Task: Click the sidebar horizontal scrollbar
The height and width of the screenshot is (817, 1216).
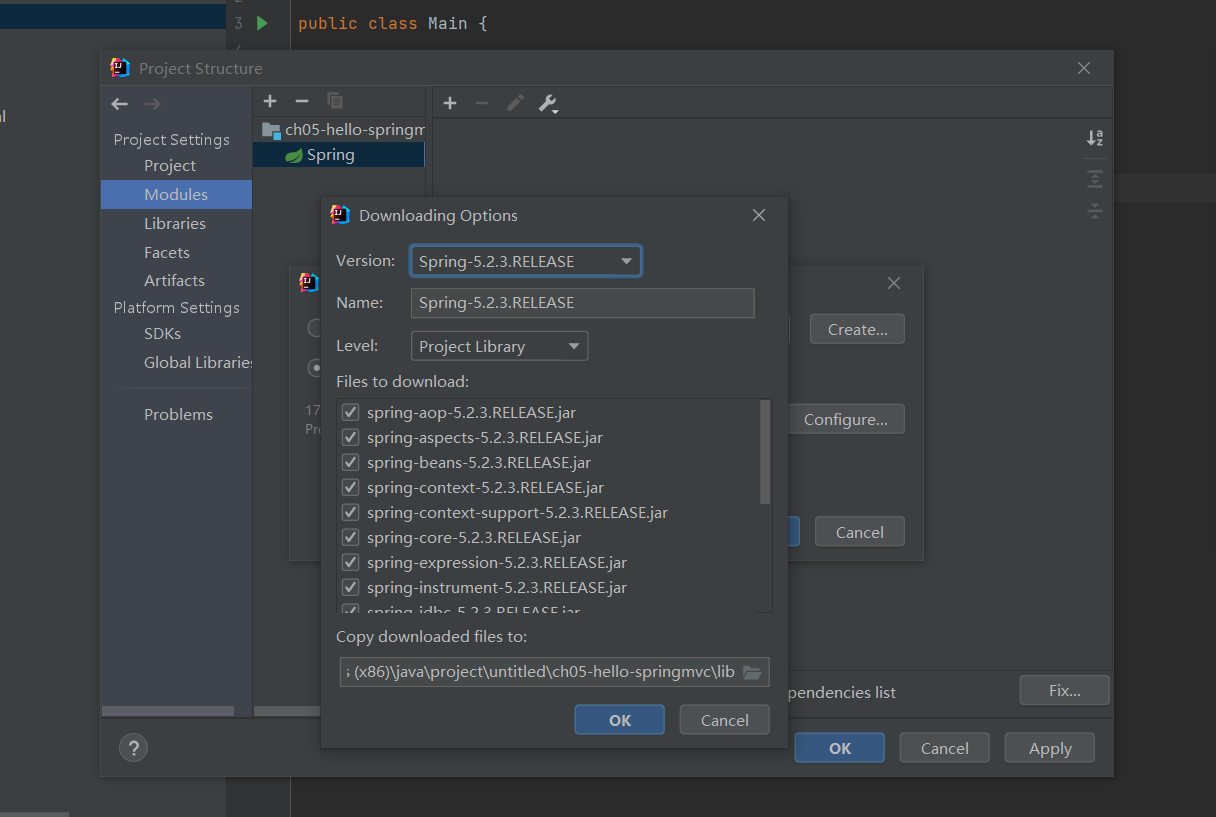Action: pos(168,711)
